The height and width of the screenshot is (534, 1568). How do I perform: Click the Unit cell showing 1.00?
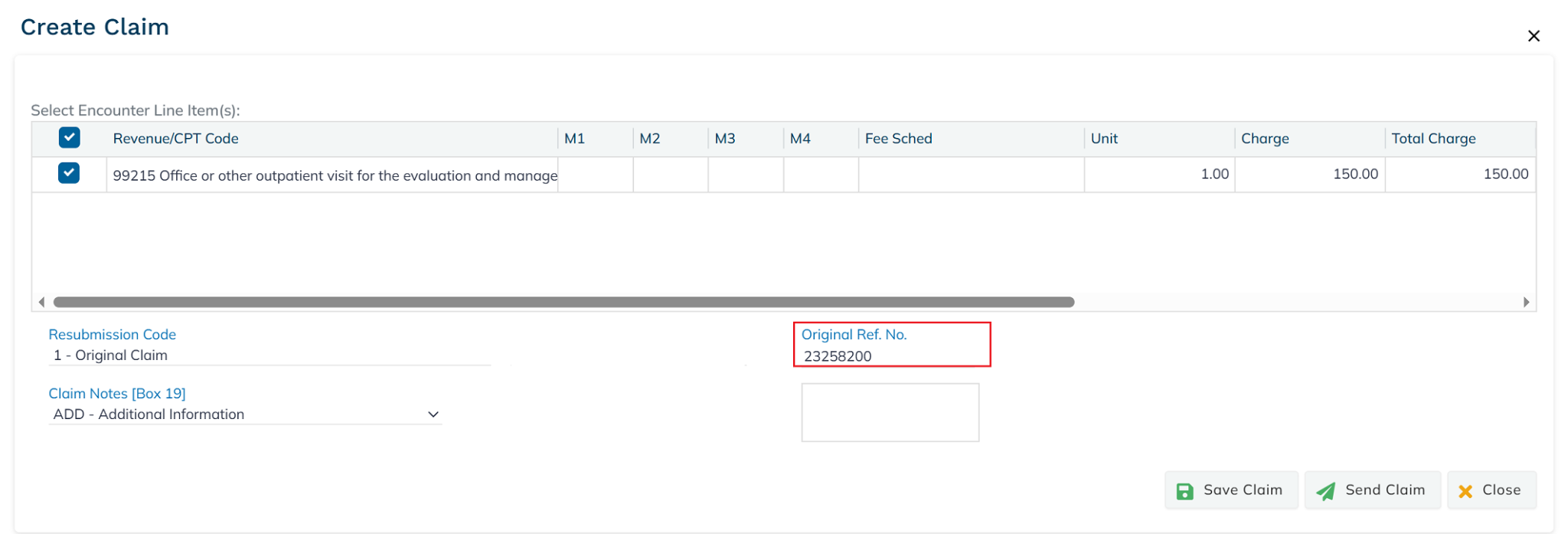1159,175
